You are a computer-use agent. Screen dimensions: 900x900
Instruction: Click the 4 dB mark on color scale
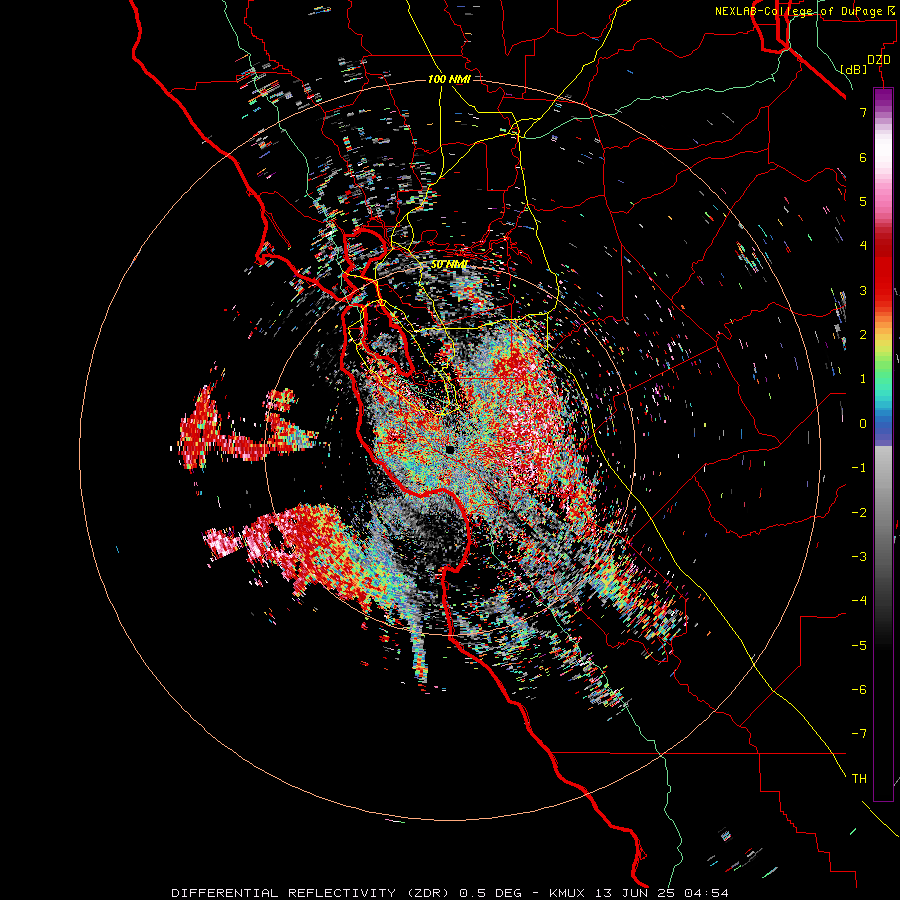pos(863,246)
